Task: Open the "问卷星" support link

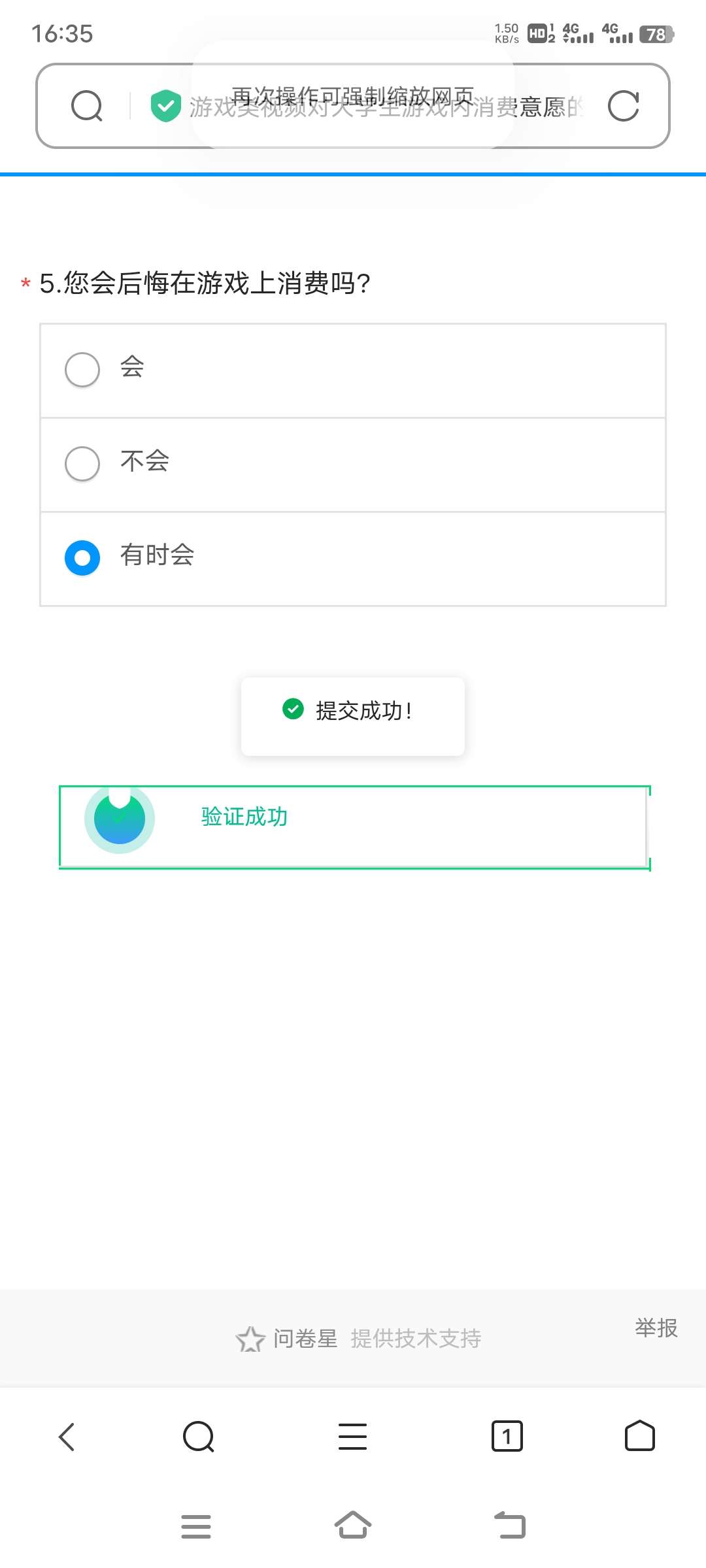Action: click(x=305, y=1339)
